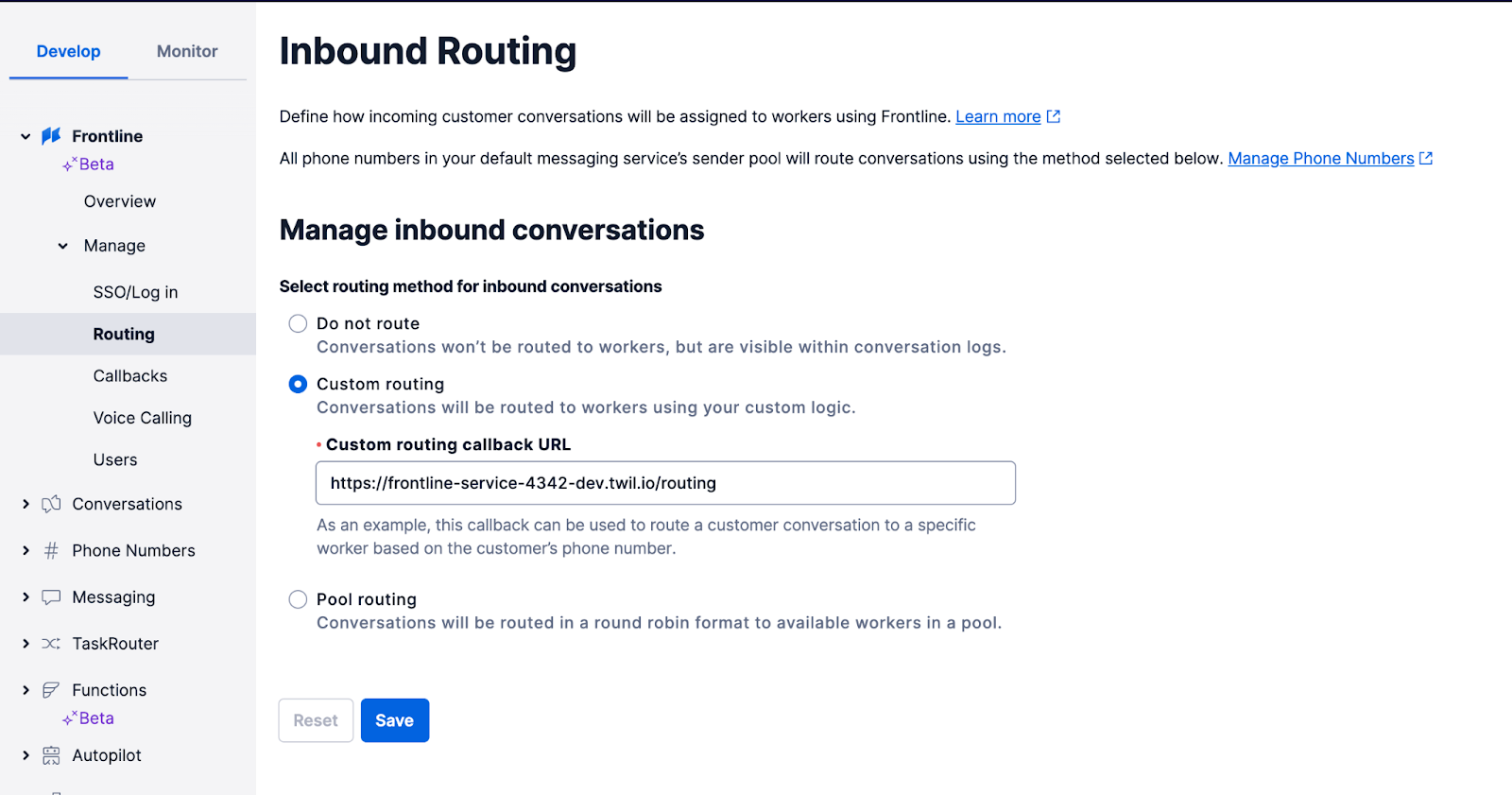Click the Phone Numbers hash icon
This screenshot has height=795, width=1512.
51,550
